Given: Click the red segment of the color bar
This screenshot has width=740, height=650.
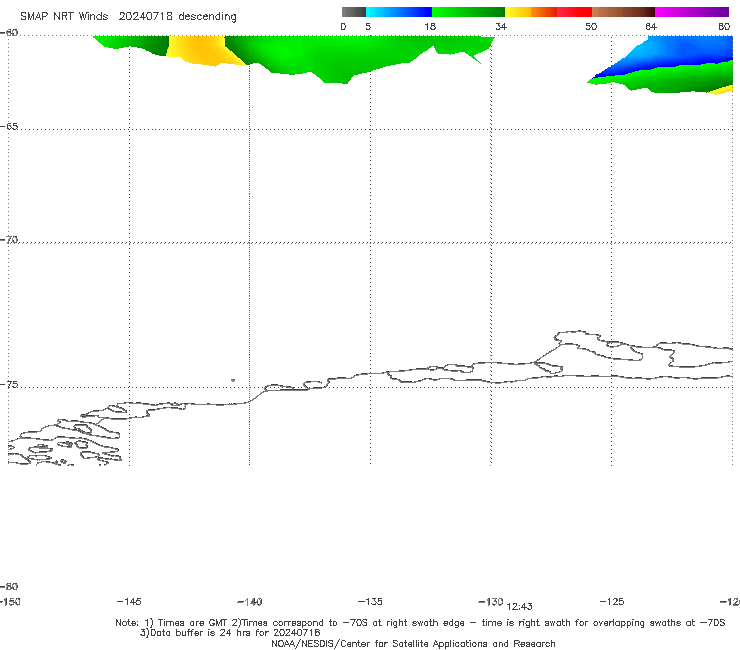Looking at the screenshot, I should tap(574, 12).
